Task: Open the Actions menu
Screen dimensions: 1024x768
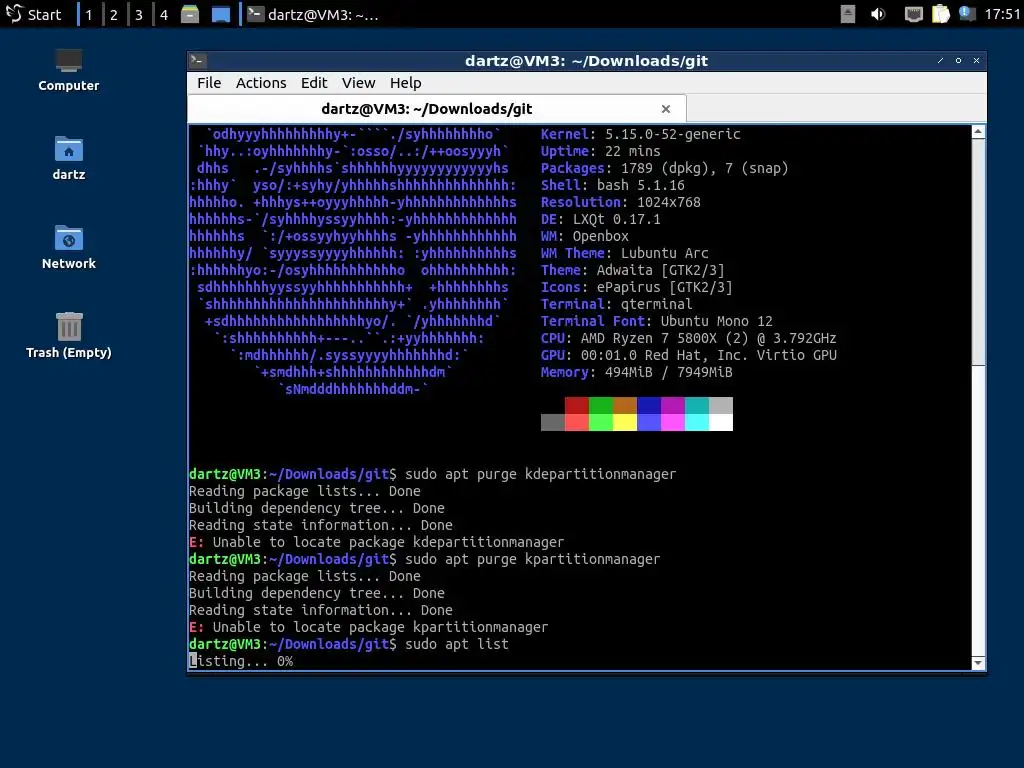Action: [261, 83]
